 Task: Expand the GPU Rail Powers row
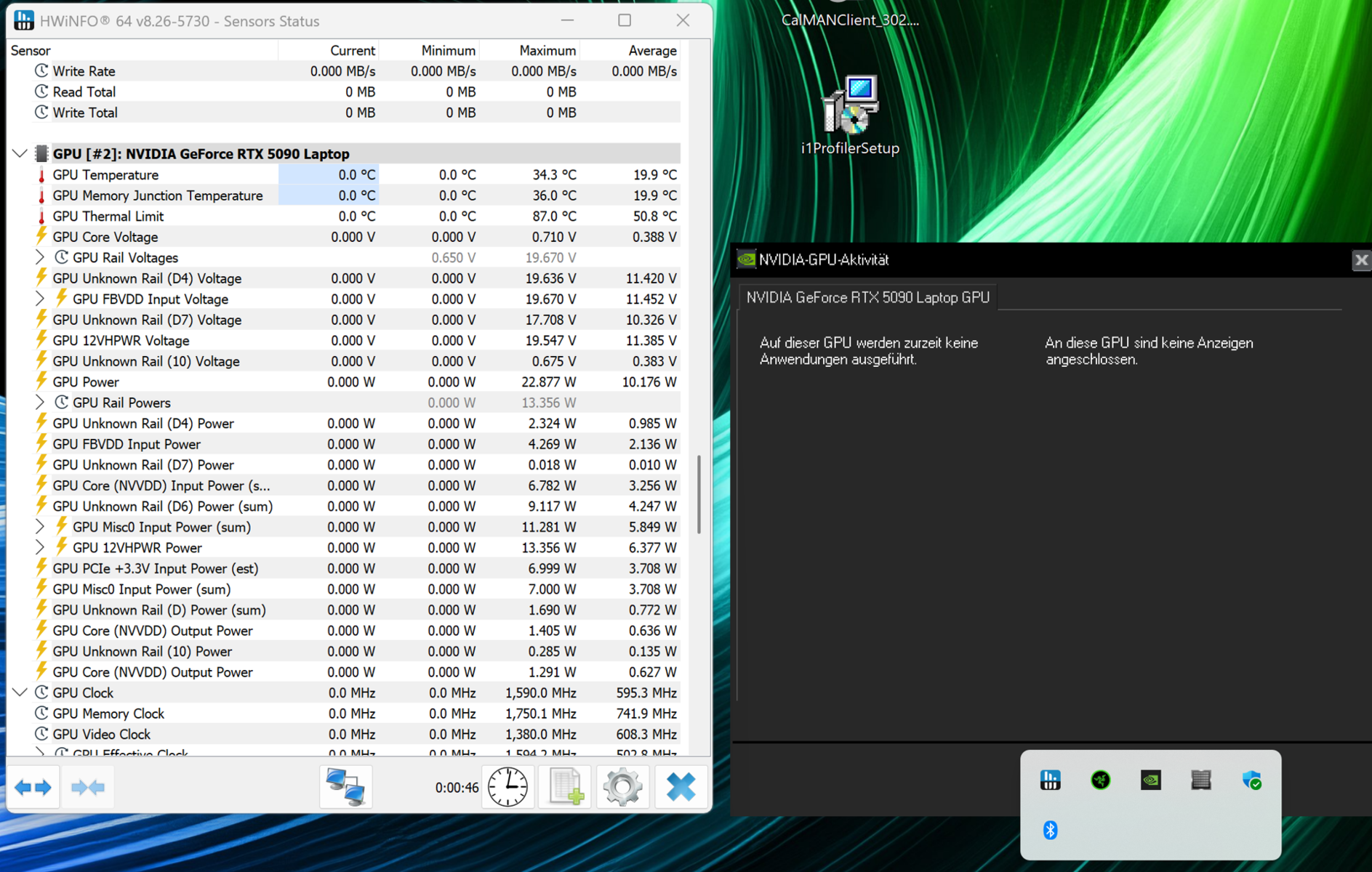tap(40, 402)
